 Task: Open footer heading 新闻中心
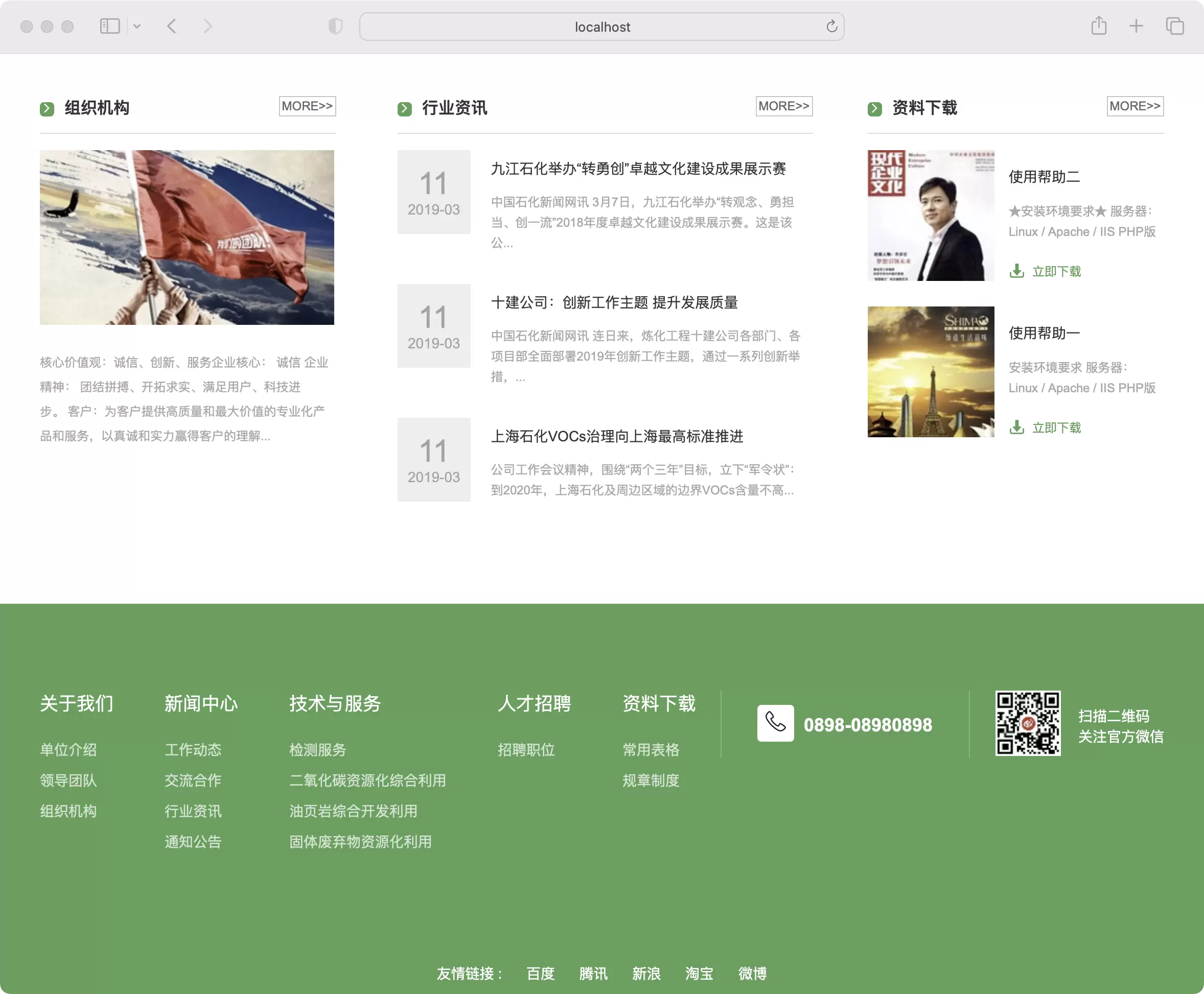coord(201,704)
